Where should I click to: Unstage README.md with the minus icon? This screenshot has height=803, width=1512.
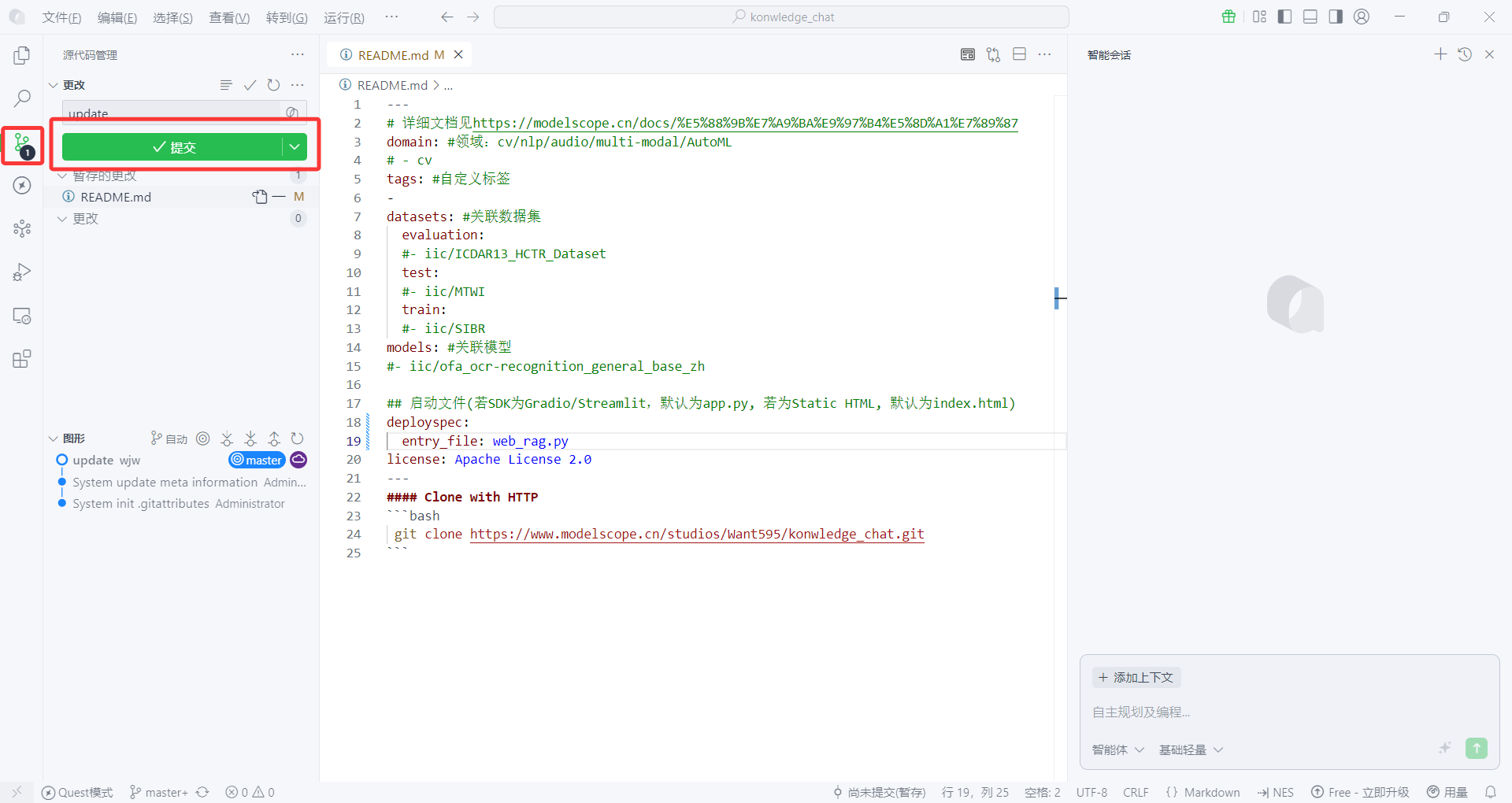(279, 197)
